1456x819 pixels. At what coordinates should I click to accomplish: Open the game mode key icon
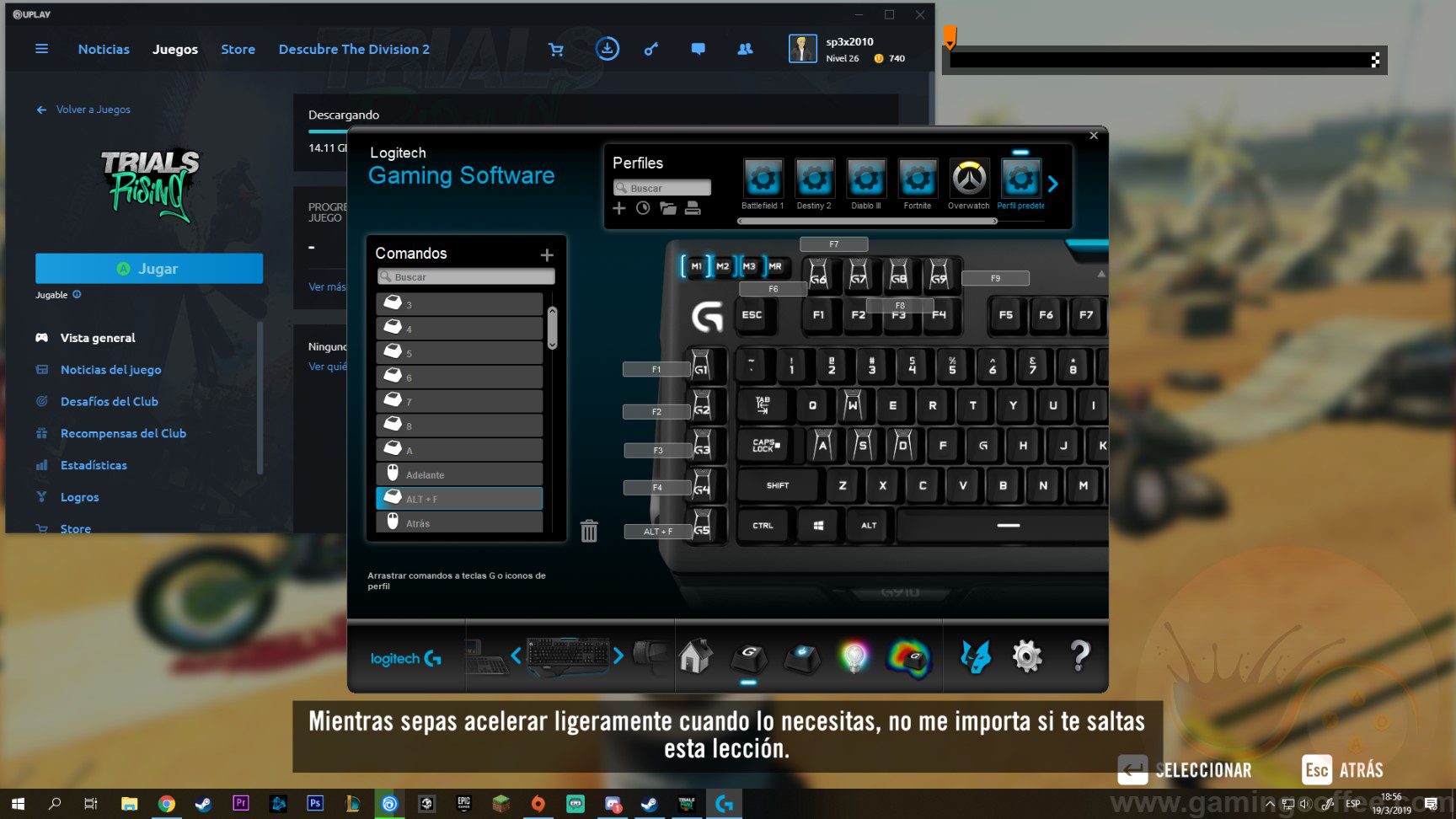click(801, 657)
